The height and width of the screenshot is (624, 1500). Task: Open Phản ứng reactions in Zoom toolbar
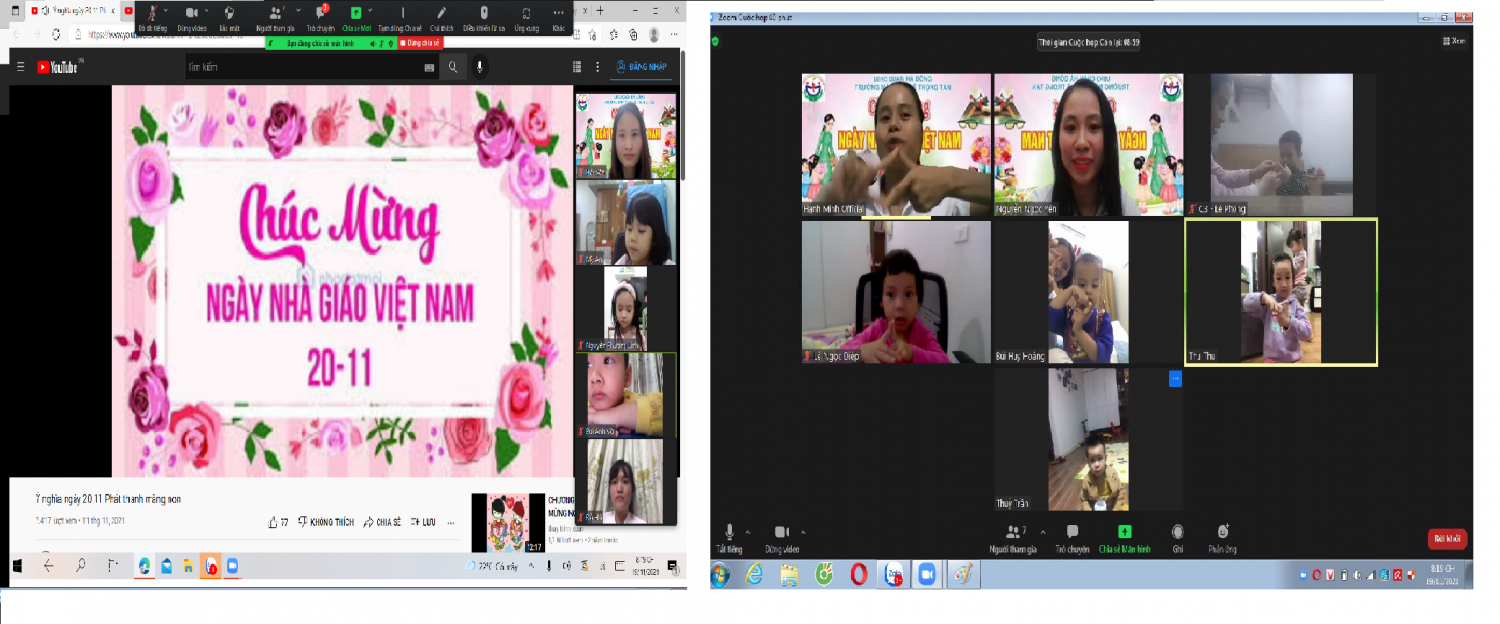pos(1222,532)
